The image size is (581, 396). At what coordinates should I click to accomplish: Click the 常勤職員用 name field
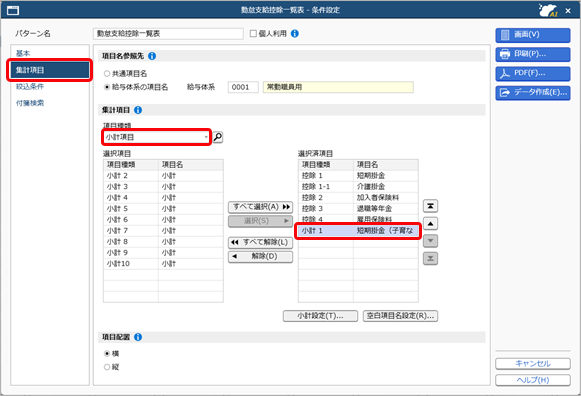point(338,87)
